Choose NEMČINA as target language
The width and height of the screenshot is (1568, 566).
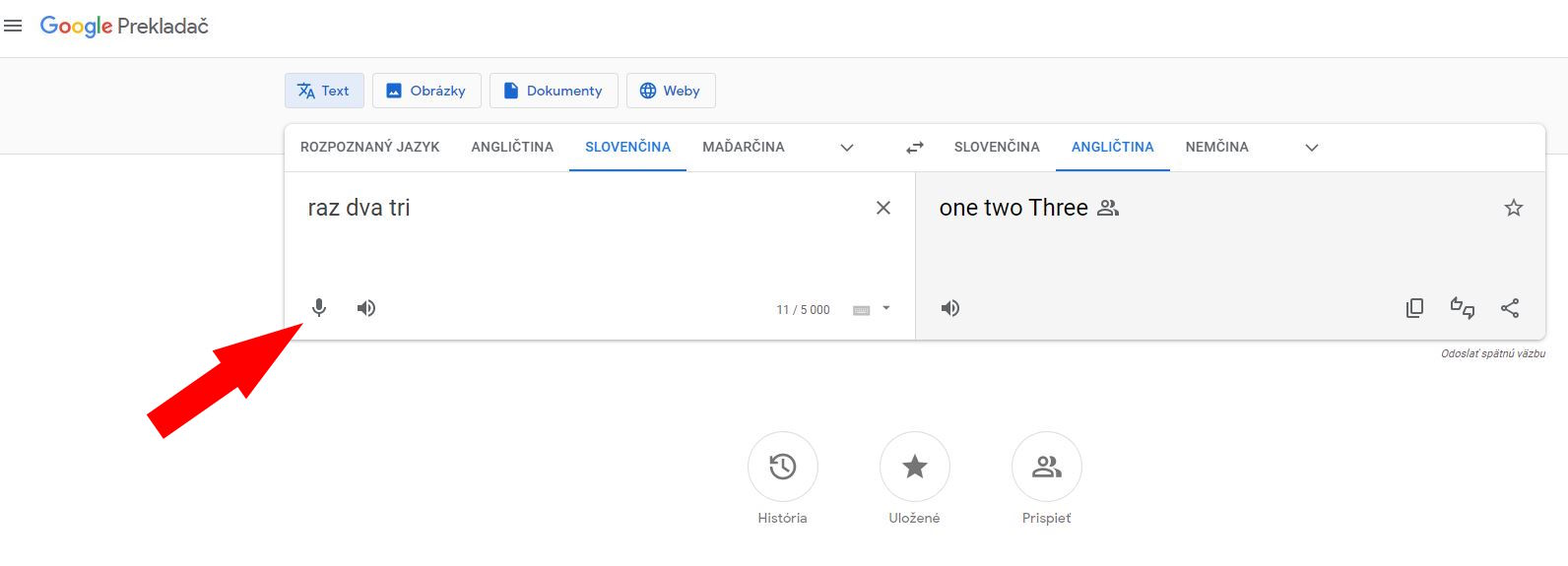[x=1216, y=147]
